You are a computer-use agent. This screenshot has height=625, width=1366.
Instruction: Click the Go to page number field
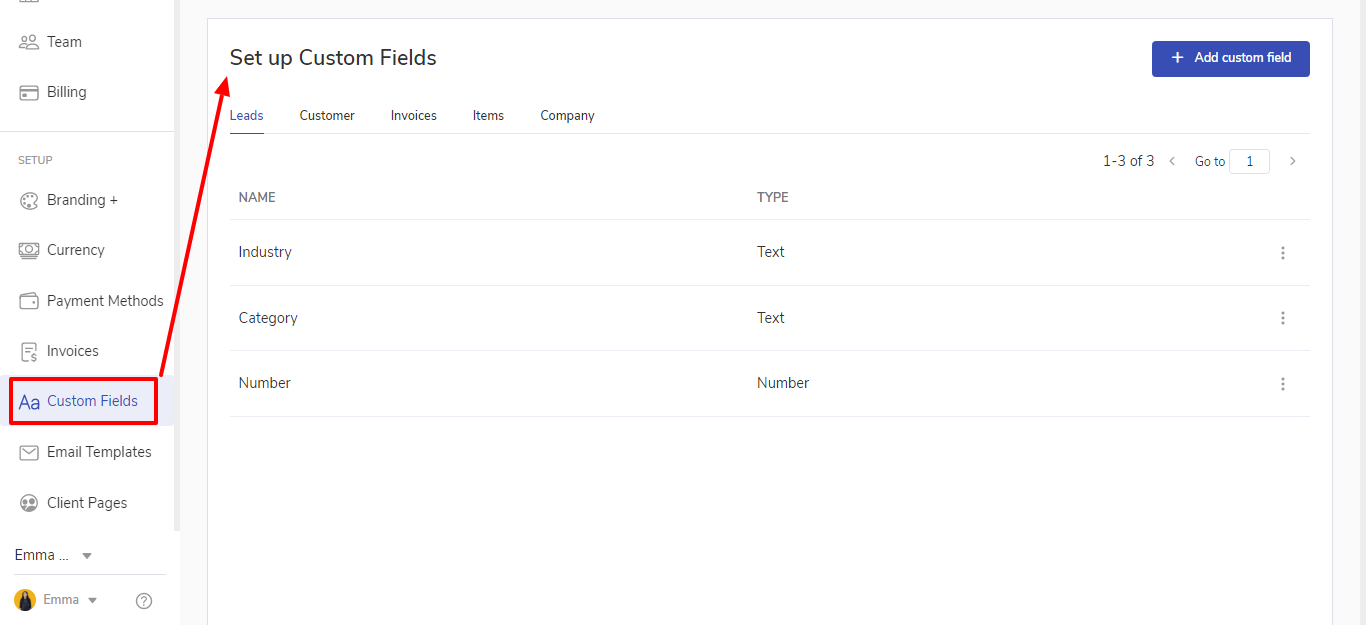(x=1249, y=161)
